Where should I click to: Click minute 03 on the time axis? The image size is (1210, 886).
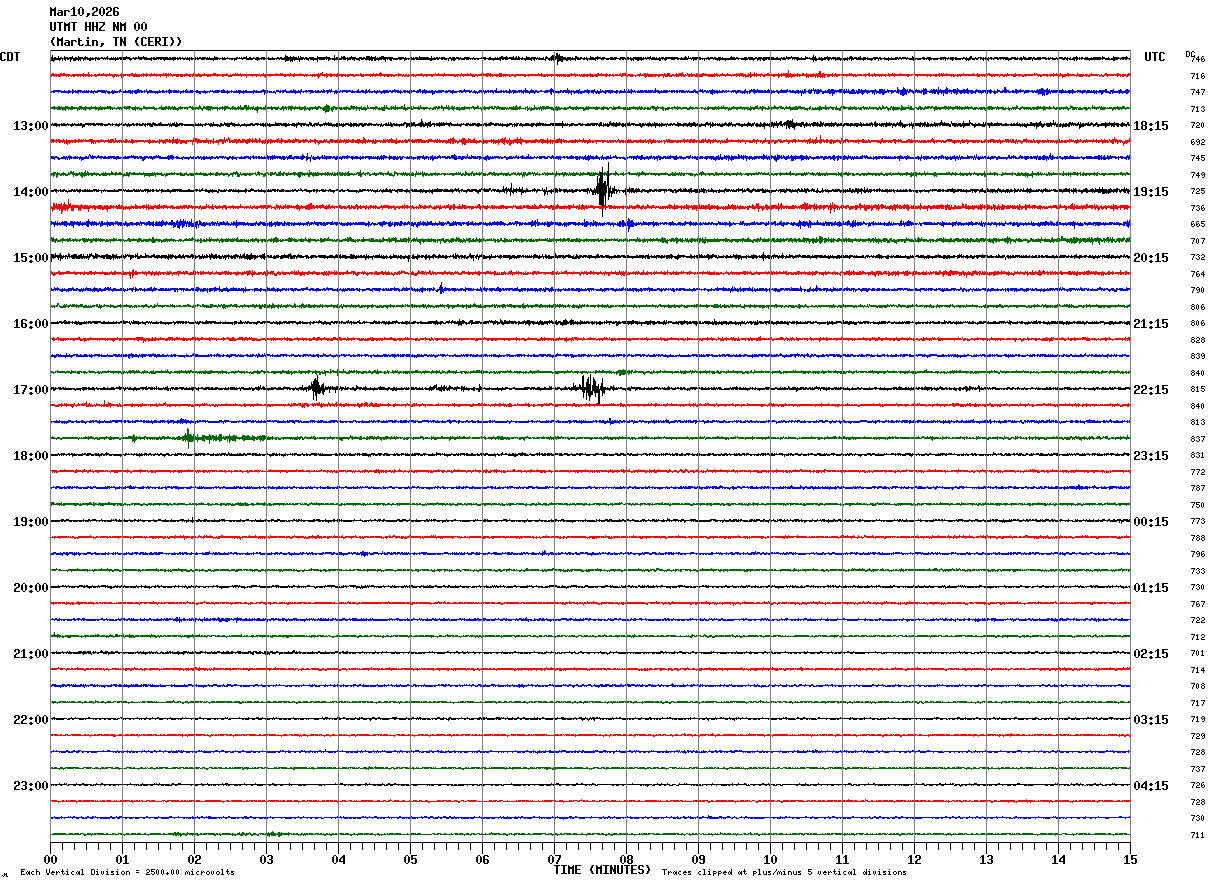pos(266,859)
